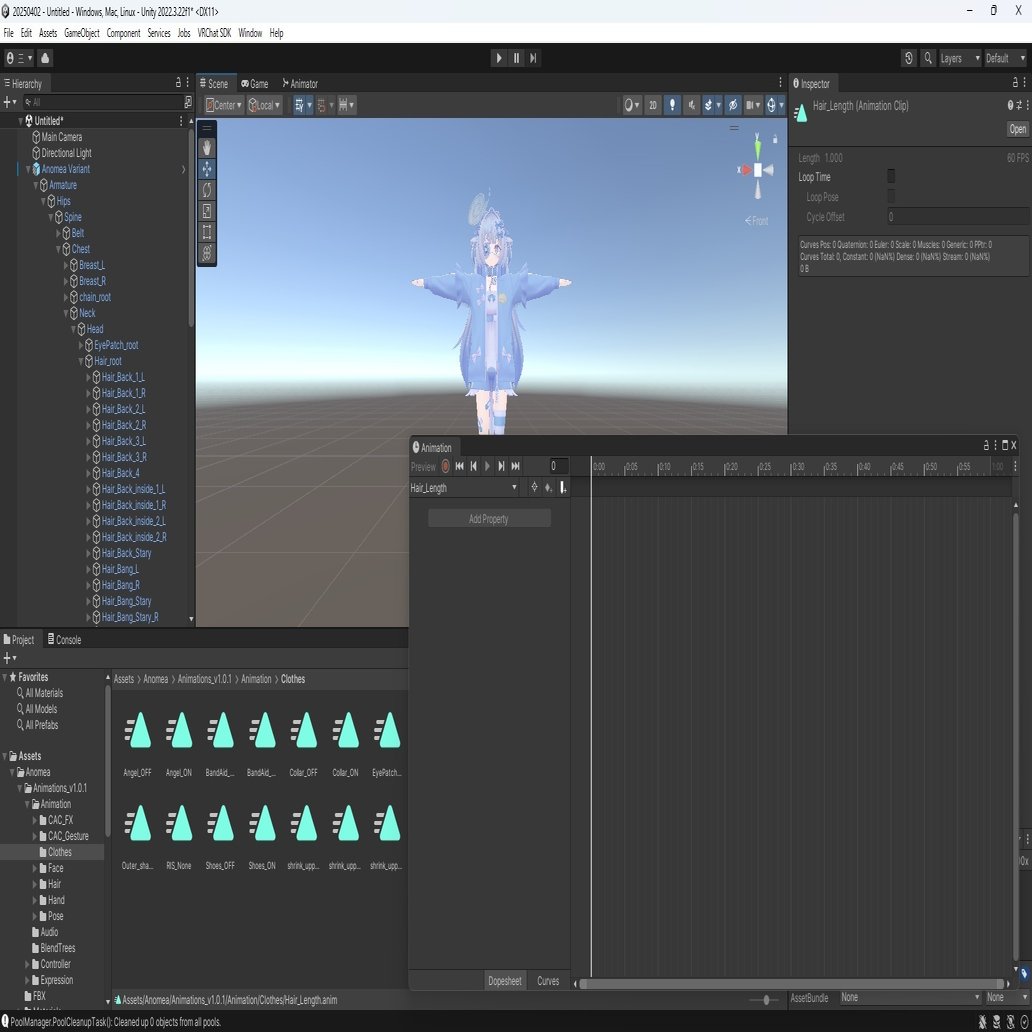Select the Angel_OFF animation clip
Viewport: 1032px width, 1032px height.
138,744
